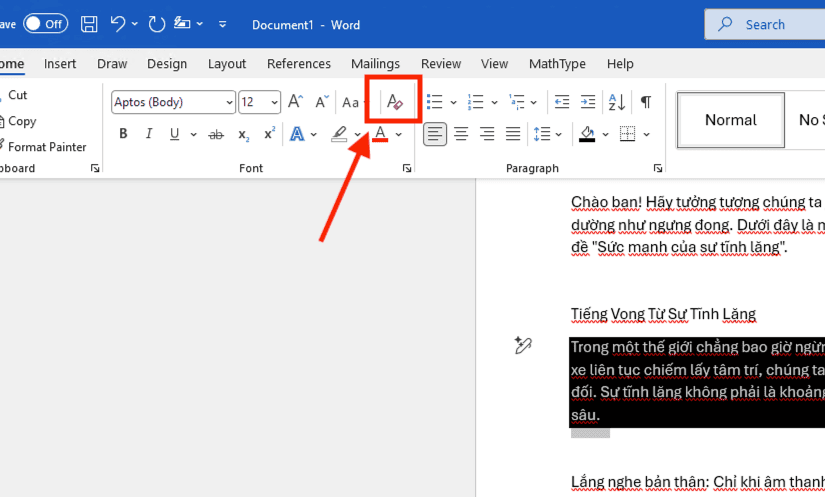Viewport: 825px width, 497px height.
Task: Click the Bullets list icon
Action: tap(435, 102)
